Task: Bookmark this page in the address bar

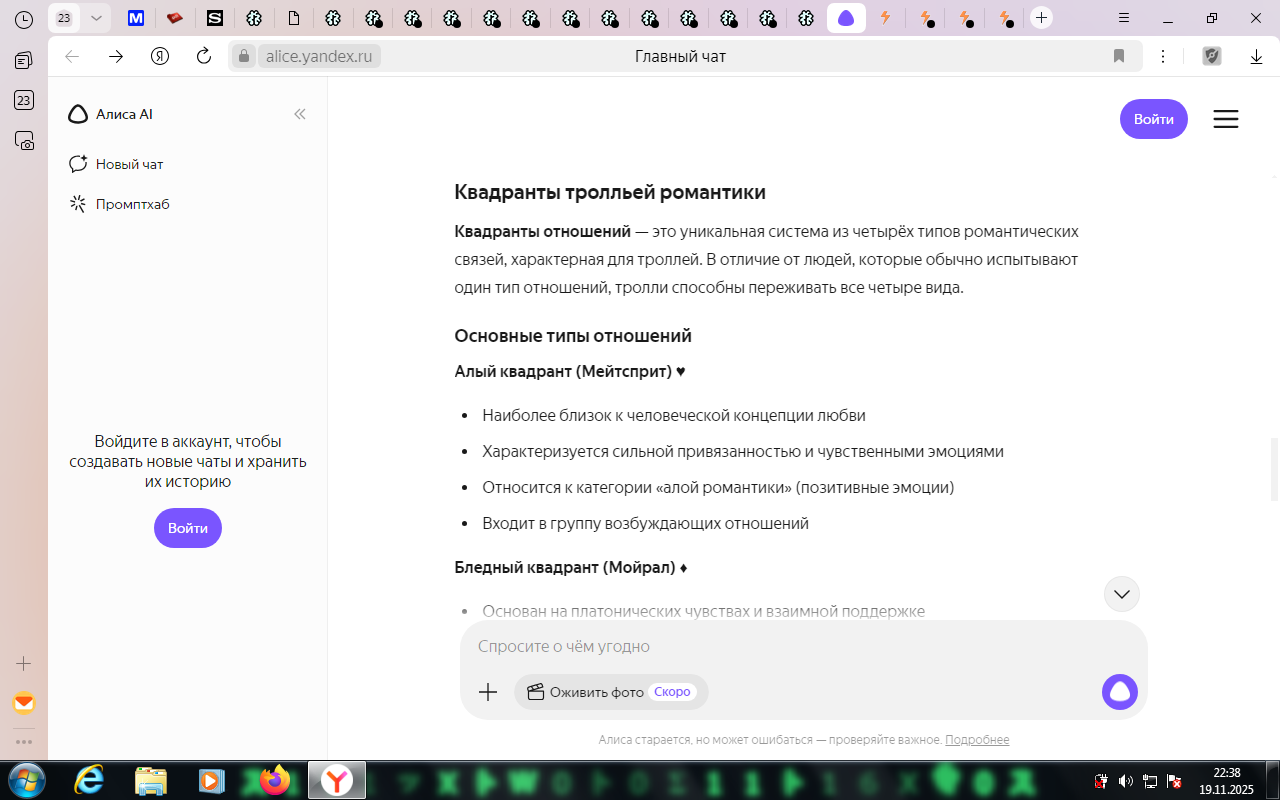Action: (x=1119, y=56)
